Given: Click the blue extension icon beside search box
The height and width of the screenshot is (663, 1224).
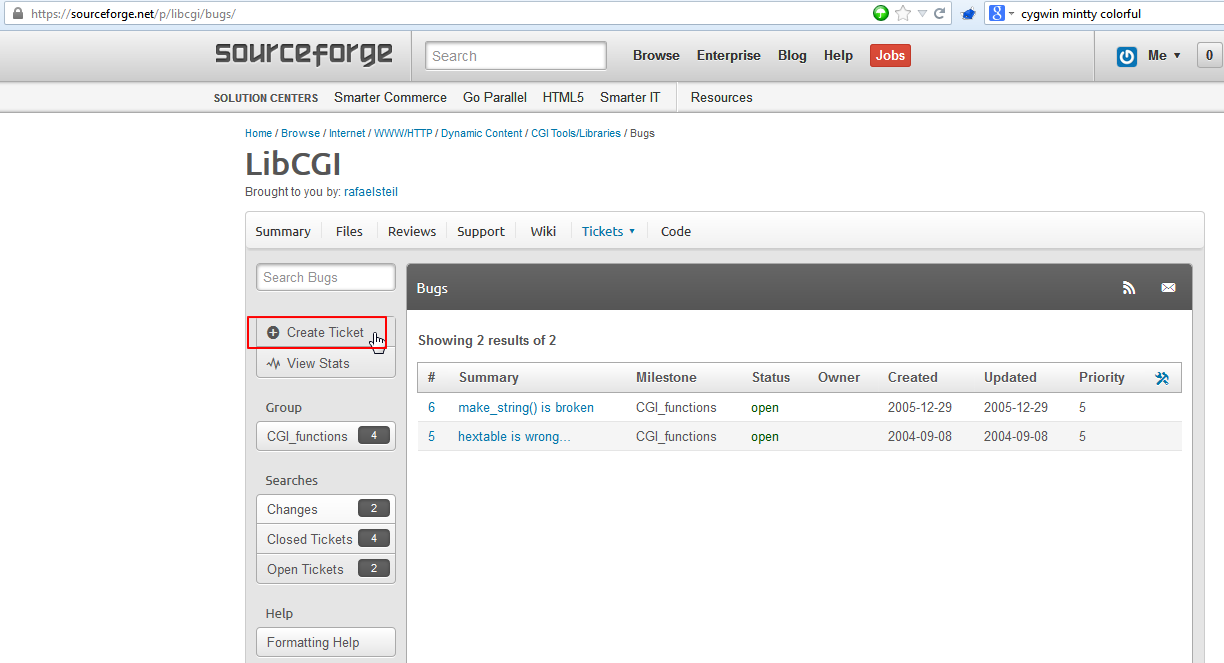Looking at the screenshot, I should (x=968, y=14).
